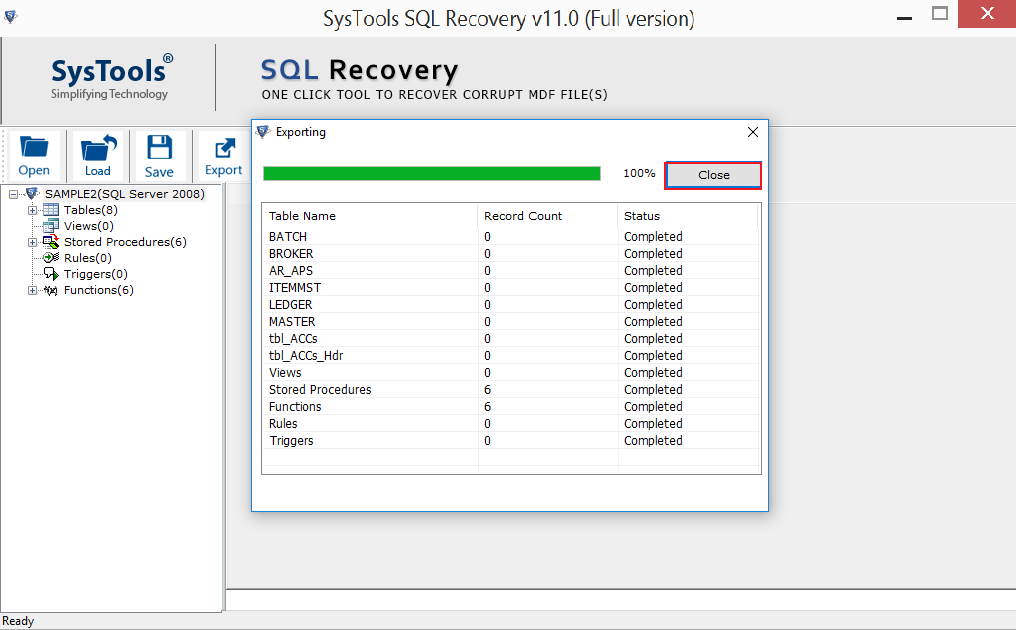Click the Stored Procedures icon in tree
This screenshot has height=630, width=1016.
(51, 242)
